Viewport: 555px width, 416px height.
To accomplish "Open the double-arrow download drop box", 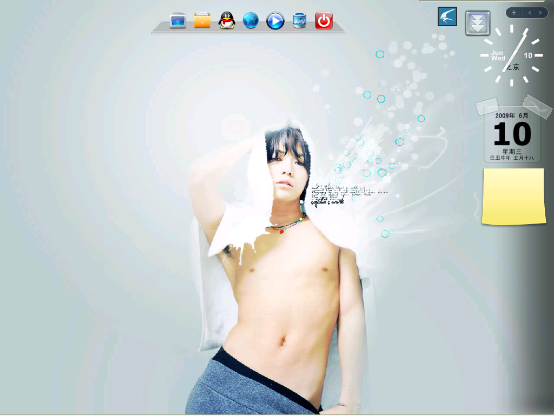I will [x=477, y=23].
